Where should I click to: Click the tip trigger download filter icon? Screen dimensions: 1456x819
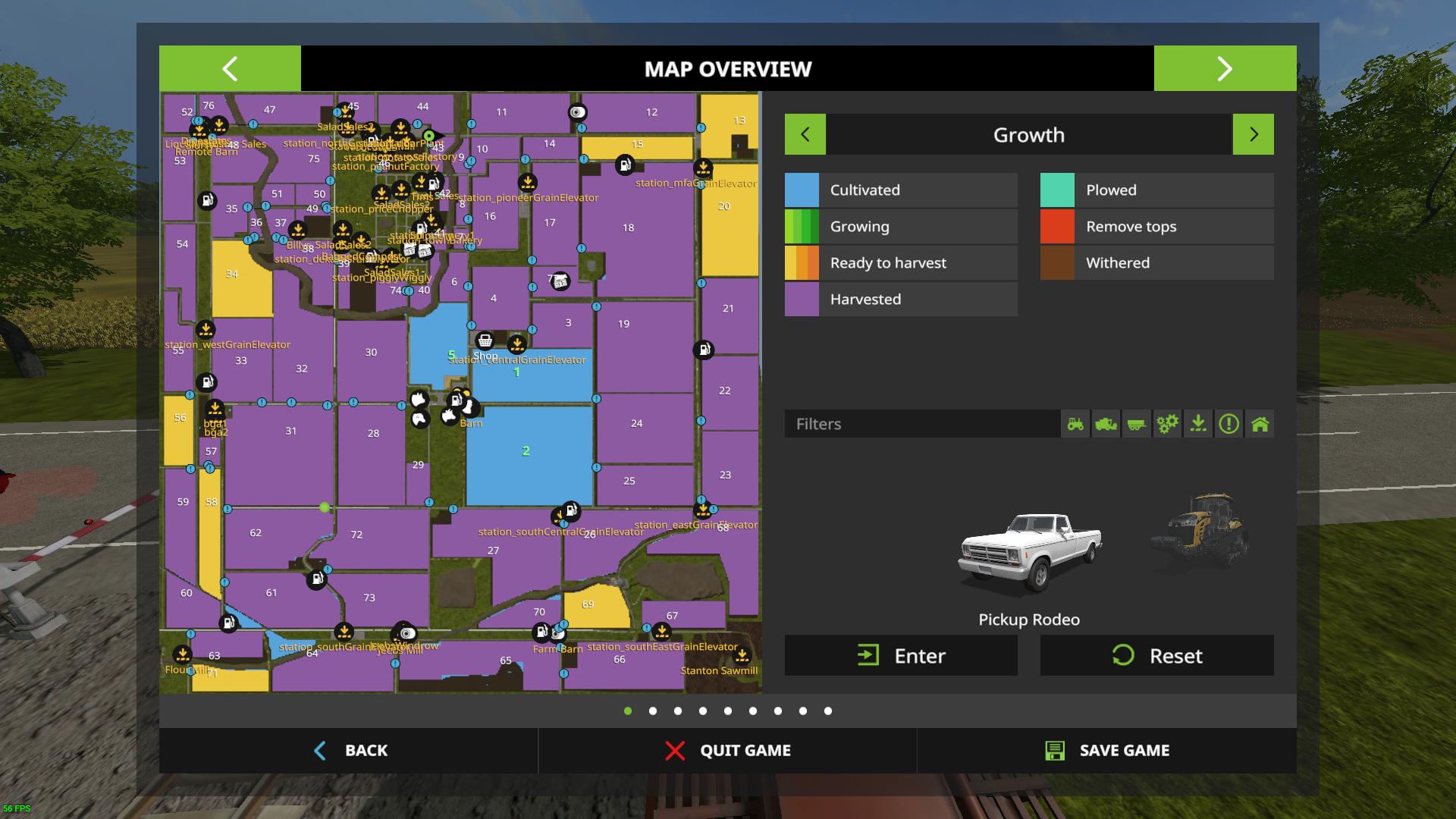pyautogui.click(x=1198, y=424)
